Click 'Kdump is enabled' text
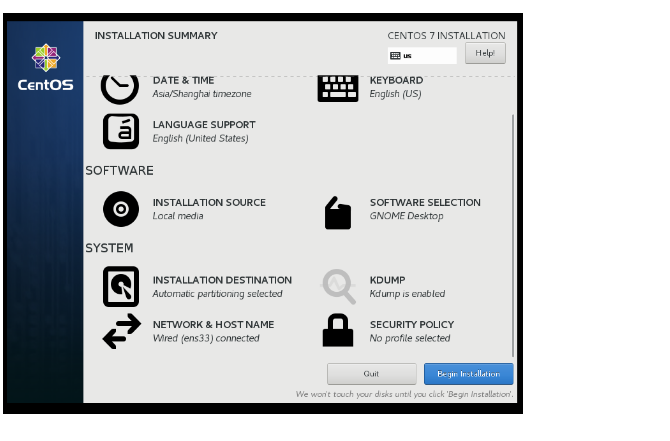 (407, 294)
